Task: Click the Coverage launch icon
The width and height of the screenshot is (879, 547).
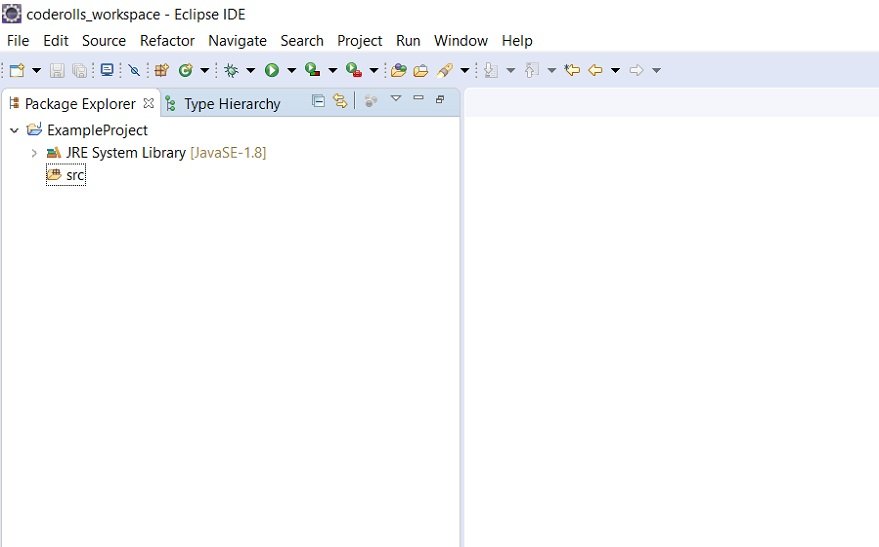Action: click(x=312, y=69)
